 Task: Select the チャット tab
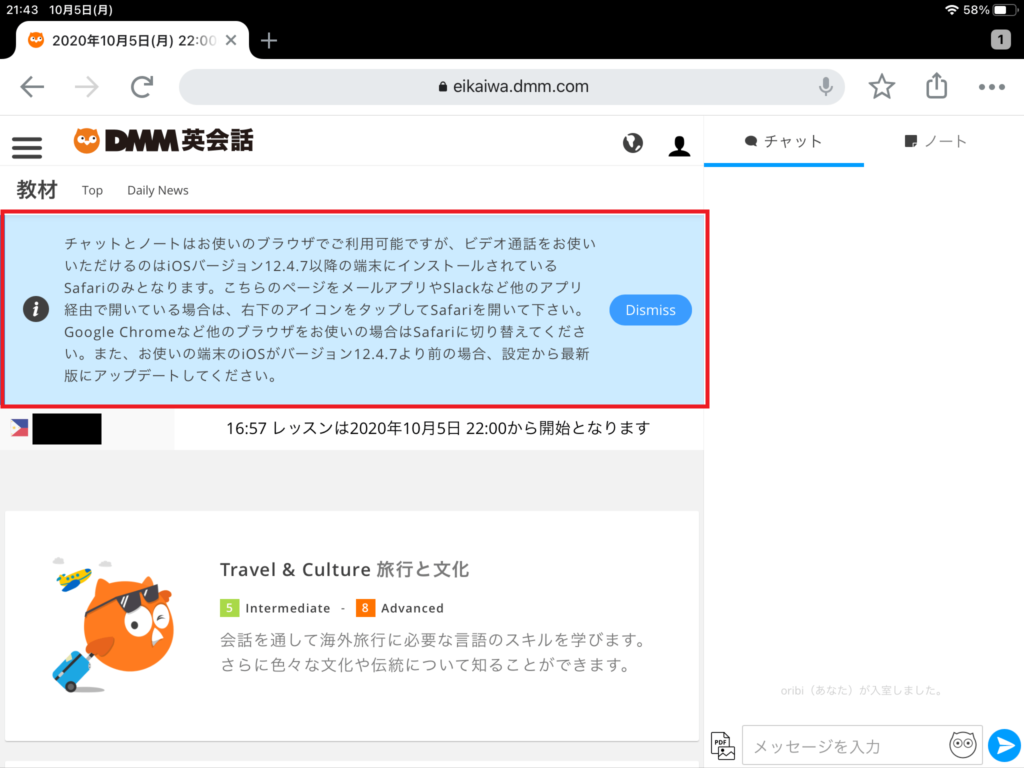(x=784, y=141)
